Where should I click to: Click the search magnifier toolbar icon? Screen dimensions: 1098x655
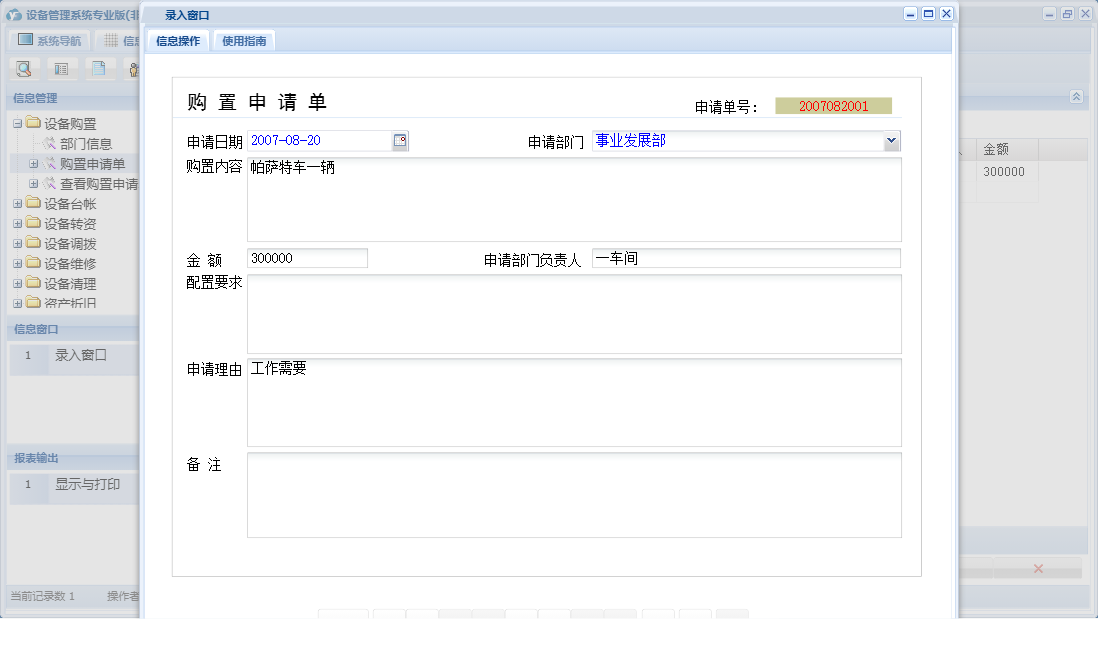tap(24, 69)
